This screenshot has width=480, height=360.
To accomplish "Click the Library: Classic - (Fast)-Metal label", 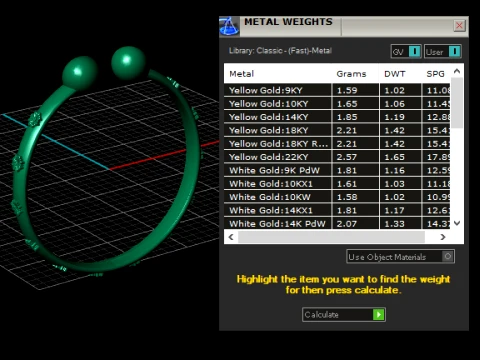I will pos(280,51).
